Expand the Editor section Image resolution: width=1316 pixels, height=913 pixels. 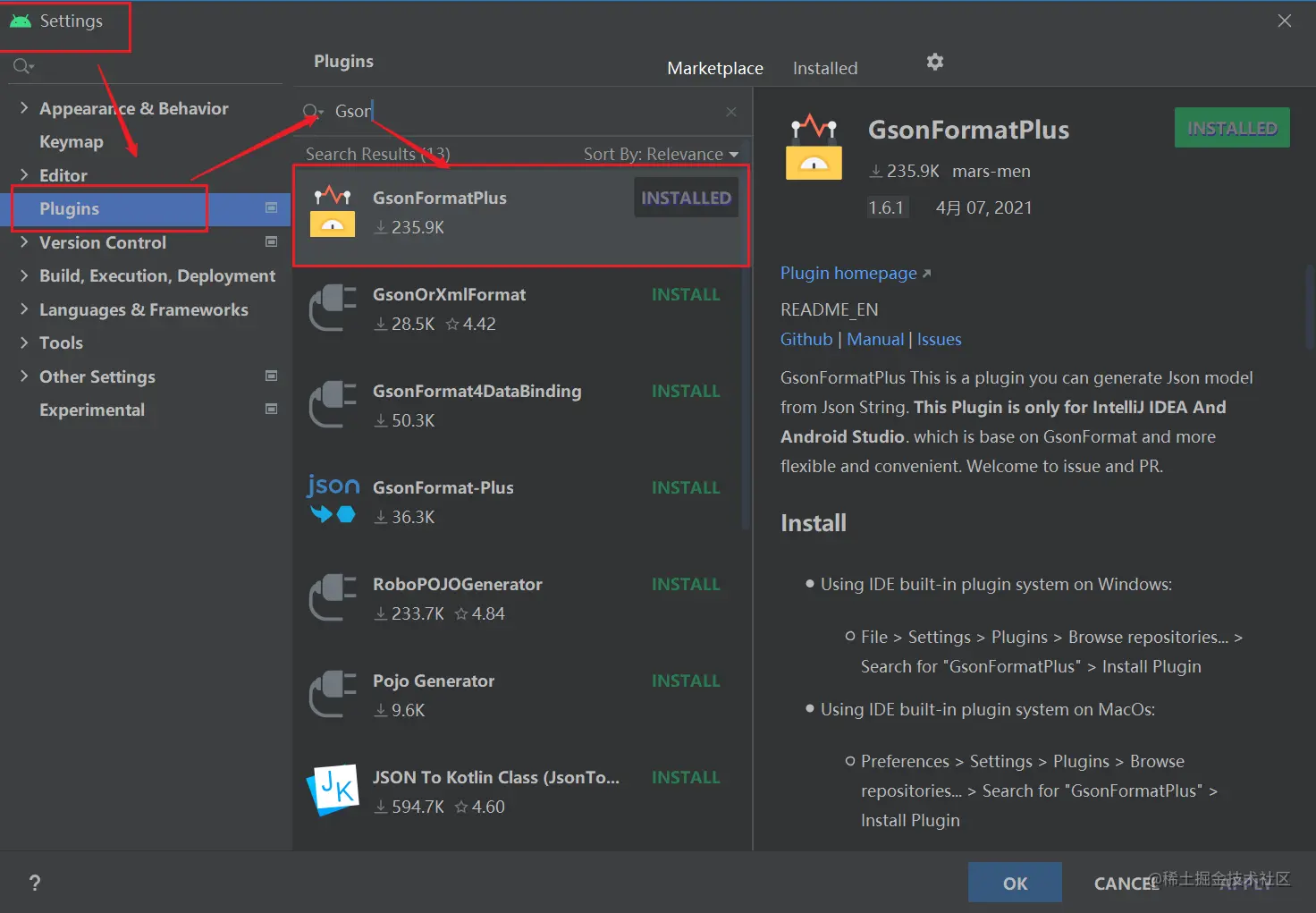(x=24, y=175)
